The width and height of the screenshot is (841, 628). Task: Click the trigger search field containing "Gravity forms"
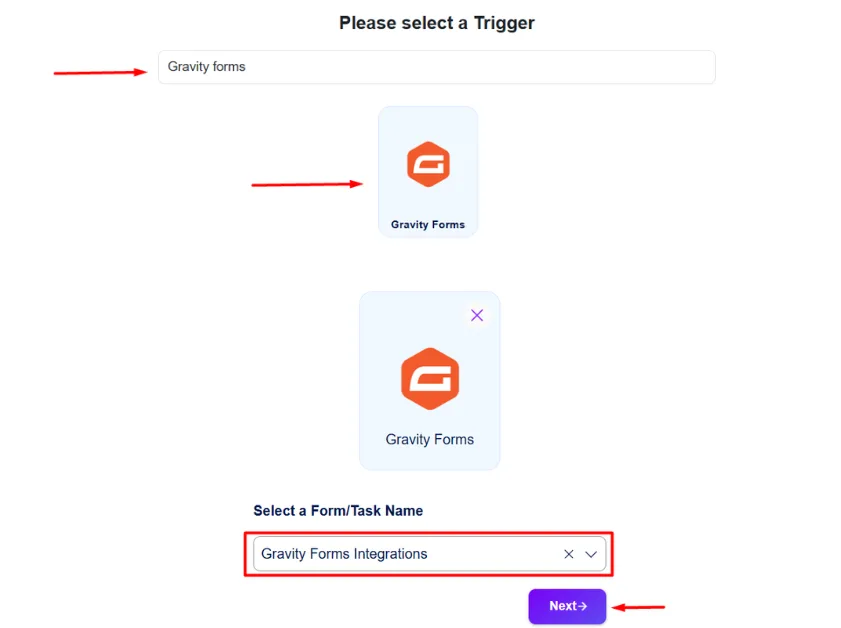tap(436, 67)
